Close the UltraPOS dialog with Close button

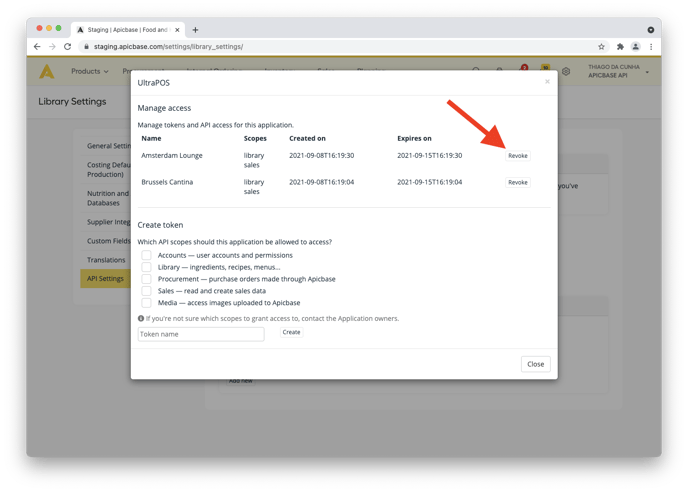pyautogui.click(x=535, y=364)
